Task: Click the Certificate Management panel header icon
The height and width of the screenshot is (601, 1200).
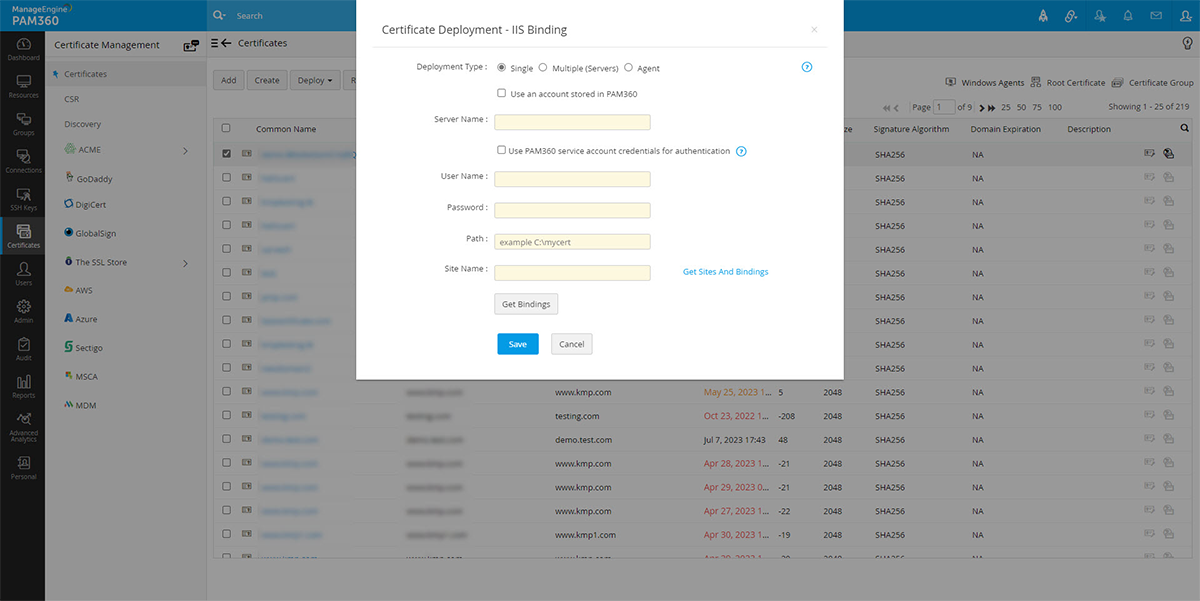Action: [x=192, y=45]
